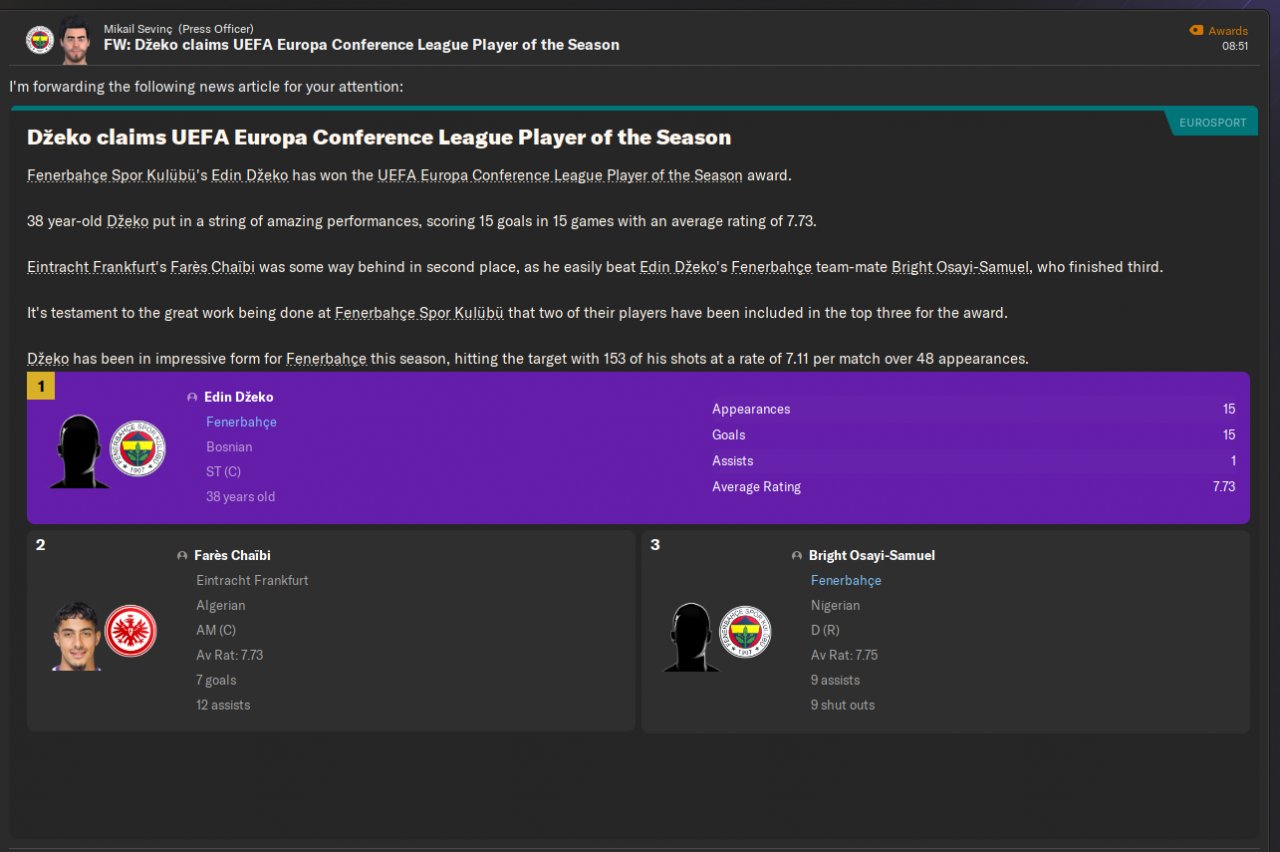Viewport: 1280px width, 852px height.
Task: Click the person icon beside Farès Chaïbi
Action: click(182, 556)
